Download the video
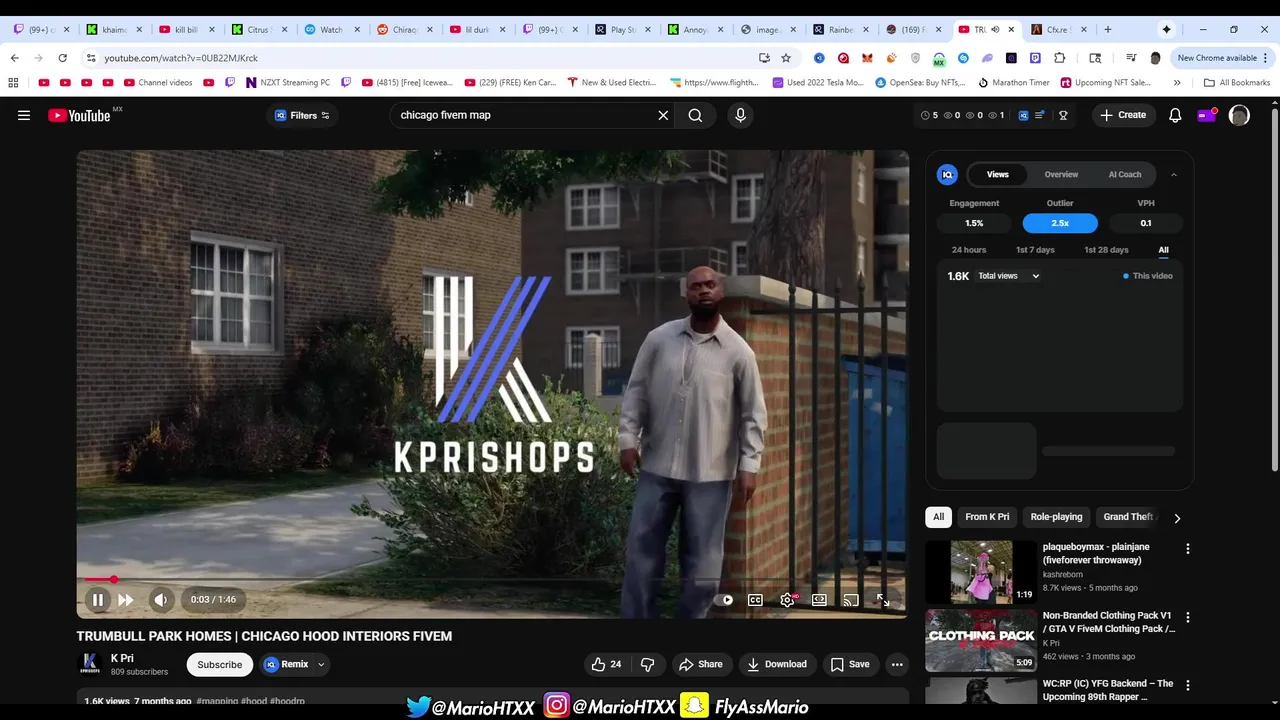1280x720 pixels. (776, 664)
